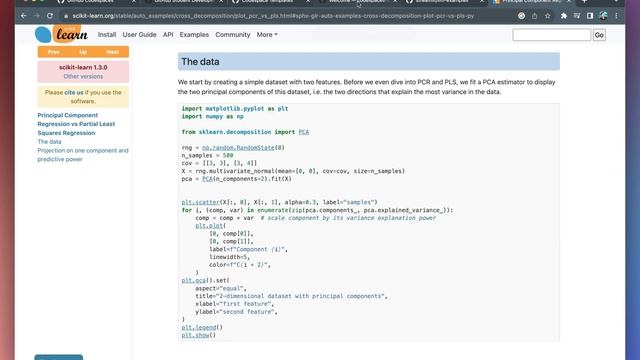Open Principal Component Regression sidebar link
The image size is (640, 360).
click(76, 124)
